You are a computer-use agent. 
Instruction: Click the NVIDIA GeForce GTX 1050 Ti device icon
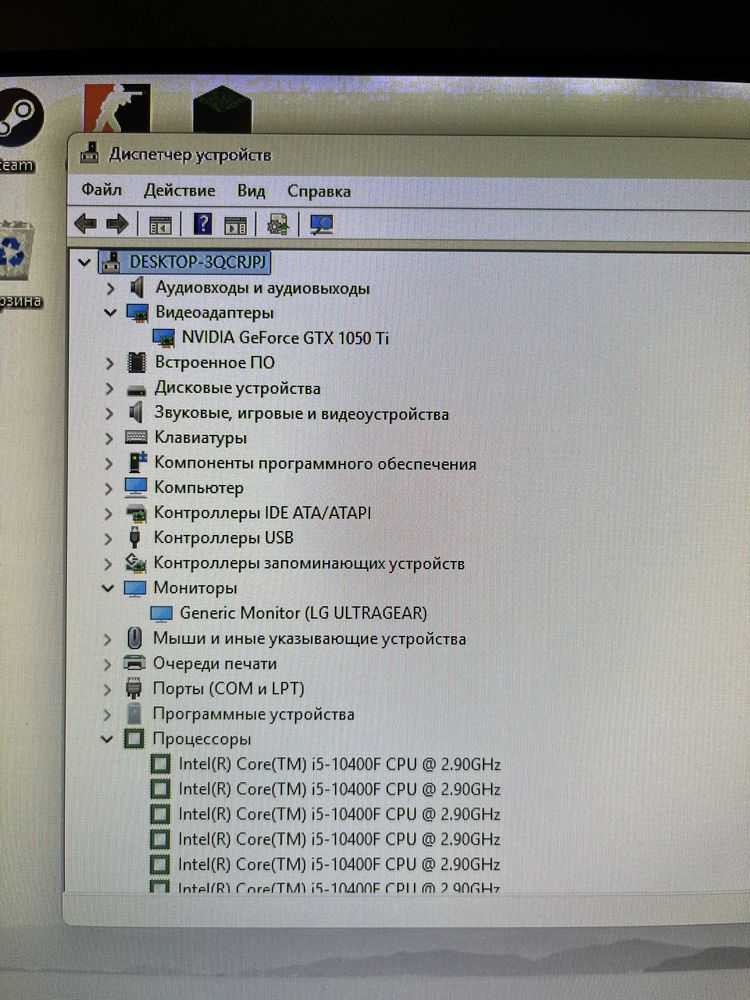point(164,338)
